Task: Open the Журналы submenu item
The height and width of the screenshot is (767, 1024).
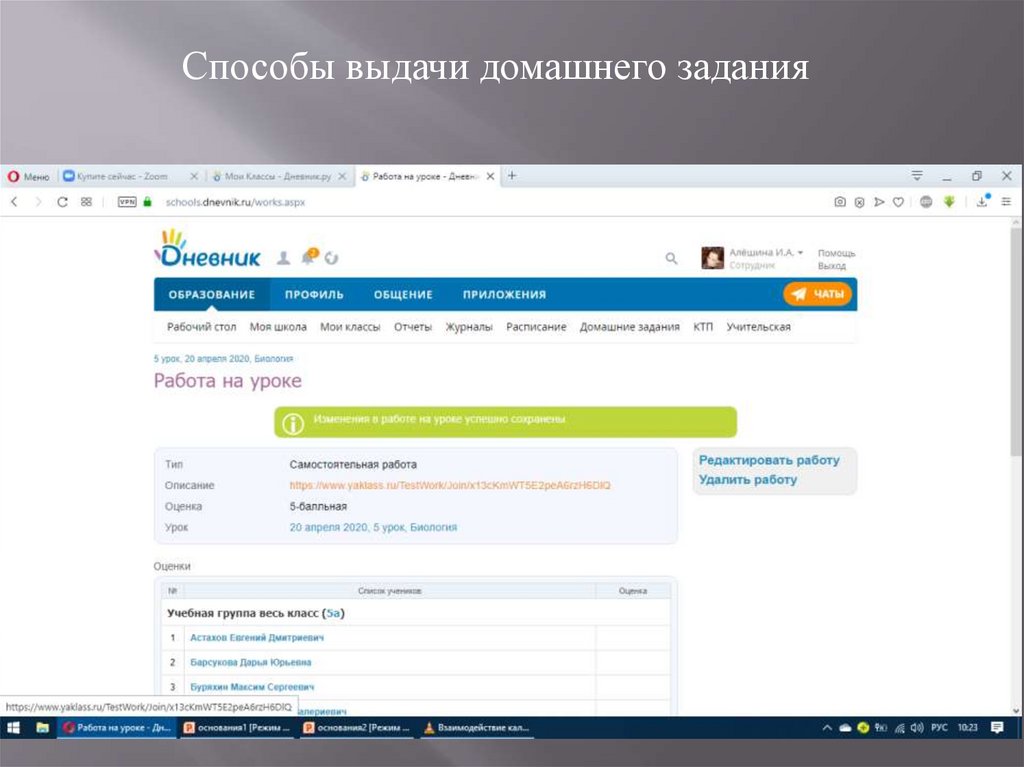Action: [x=469, y=327]
